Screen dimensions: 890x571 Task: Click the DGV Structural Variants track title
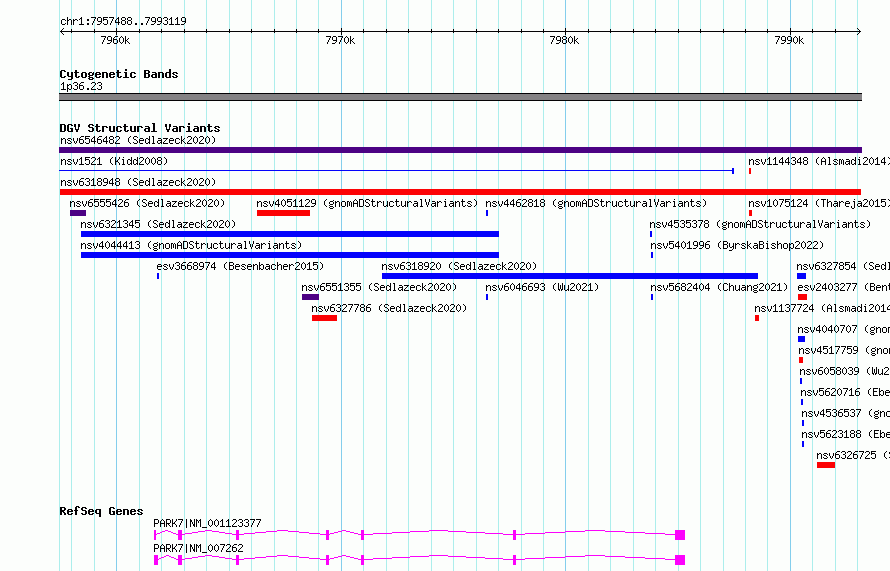140,128
